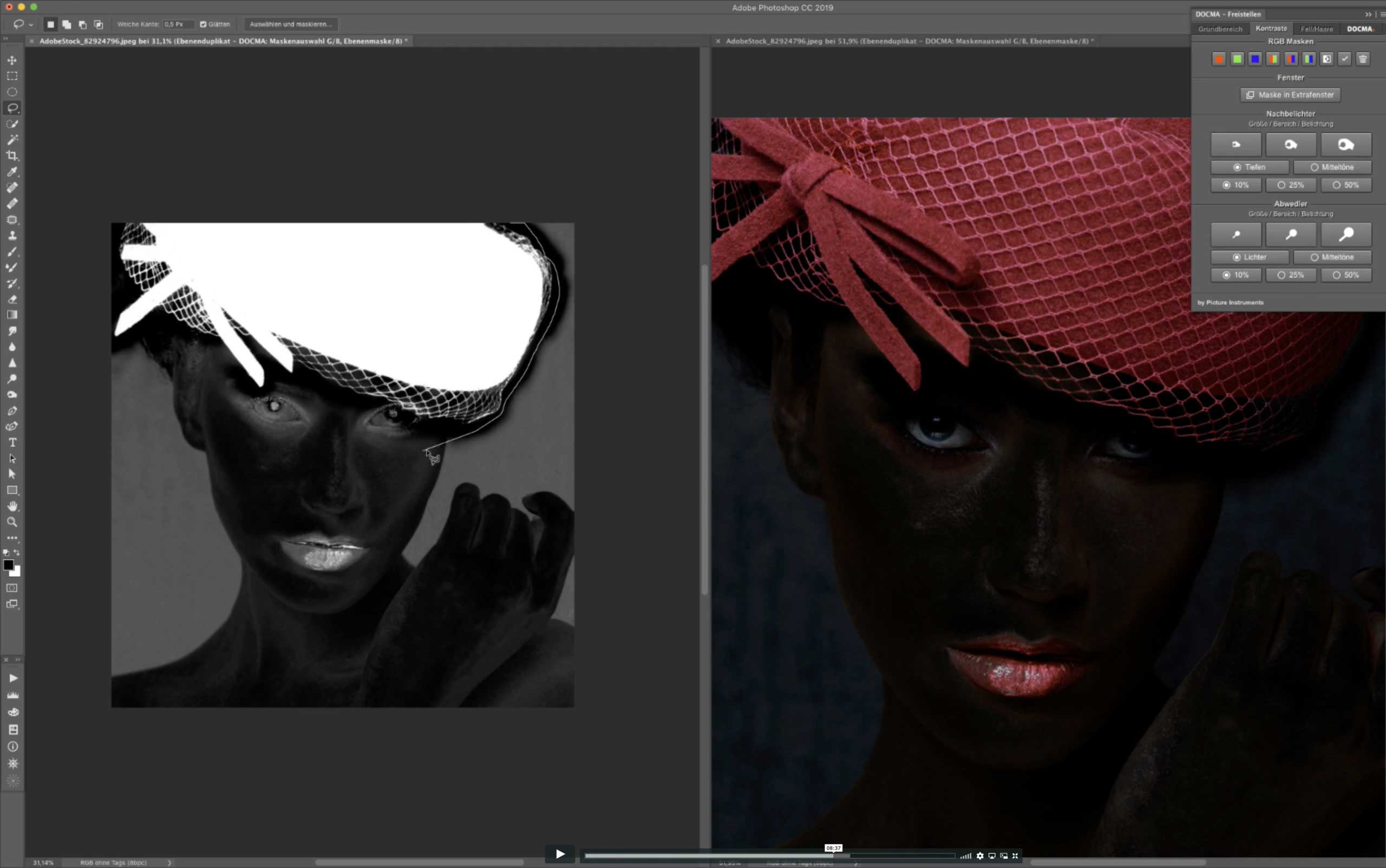Click Maske in Extrafenster button
Viewport: 1386px width, 868px height.
[x=1290, y=95]
